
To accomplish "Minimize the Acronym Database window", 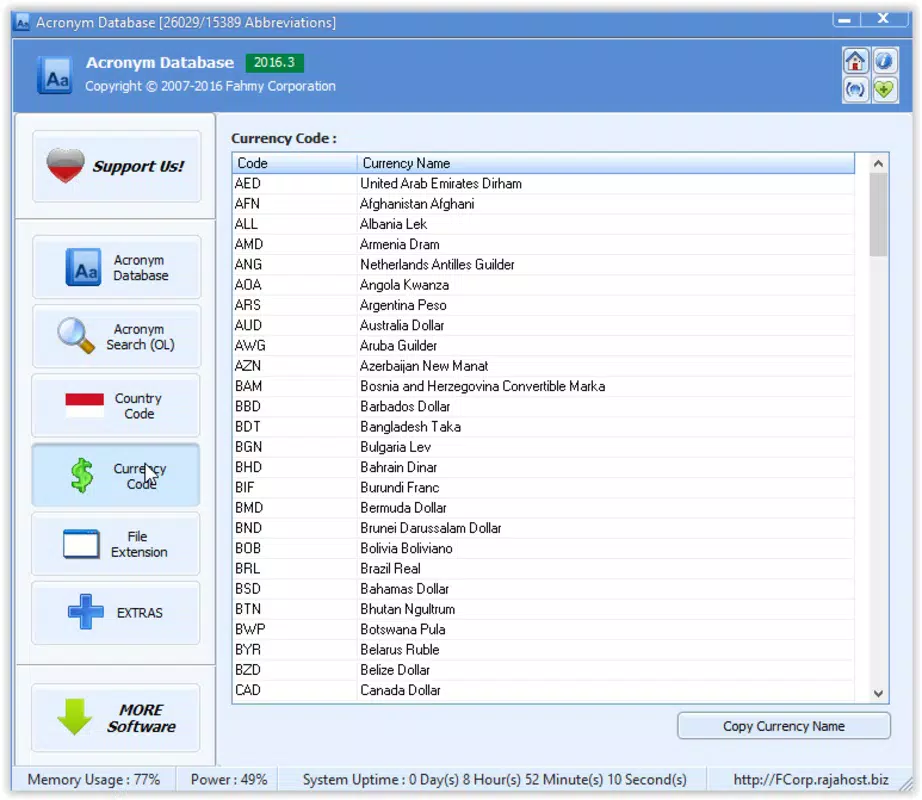I will [846, 20].
